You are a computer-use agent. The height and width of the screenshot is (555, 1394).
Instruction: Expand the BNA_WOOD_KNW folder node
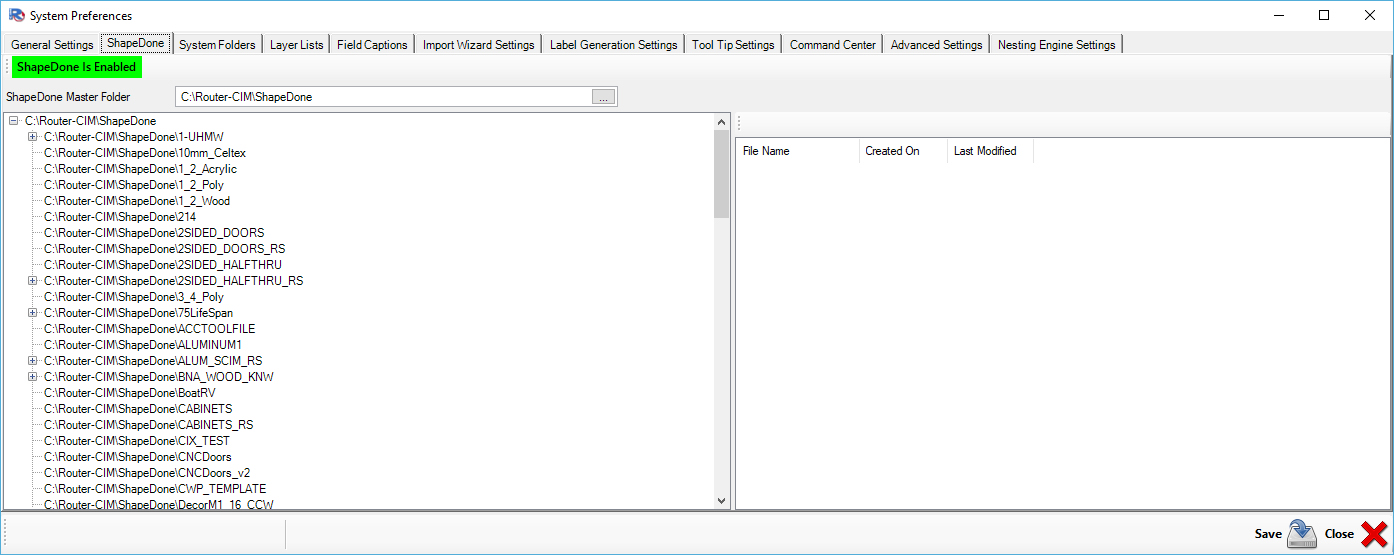point(33,377)
